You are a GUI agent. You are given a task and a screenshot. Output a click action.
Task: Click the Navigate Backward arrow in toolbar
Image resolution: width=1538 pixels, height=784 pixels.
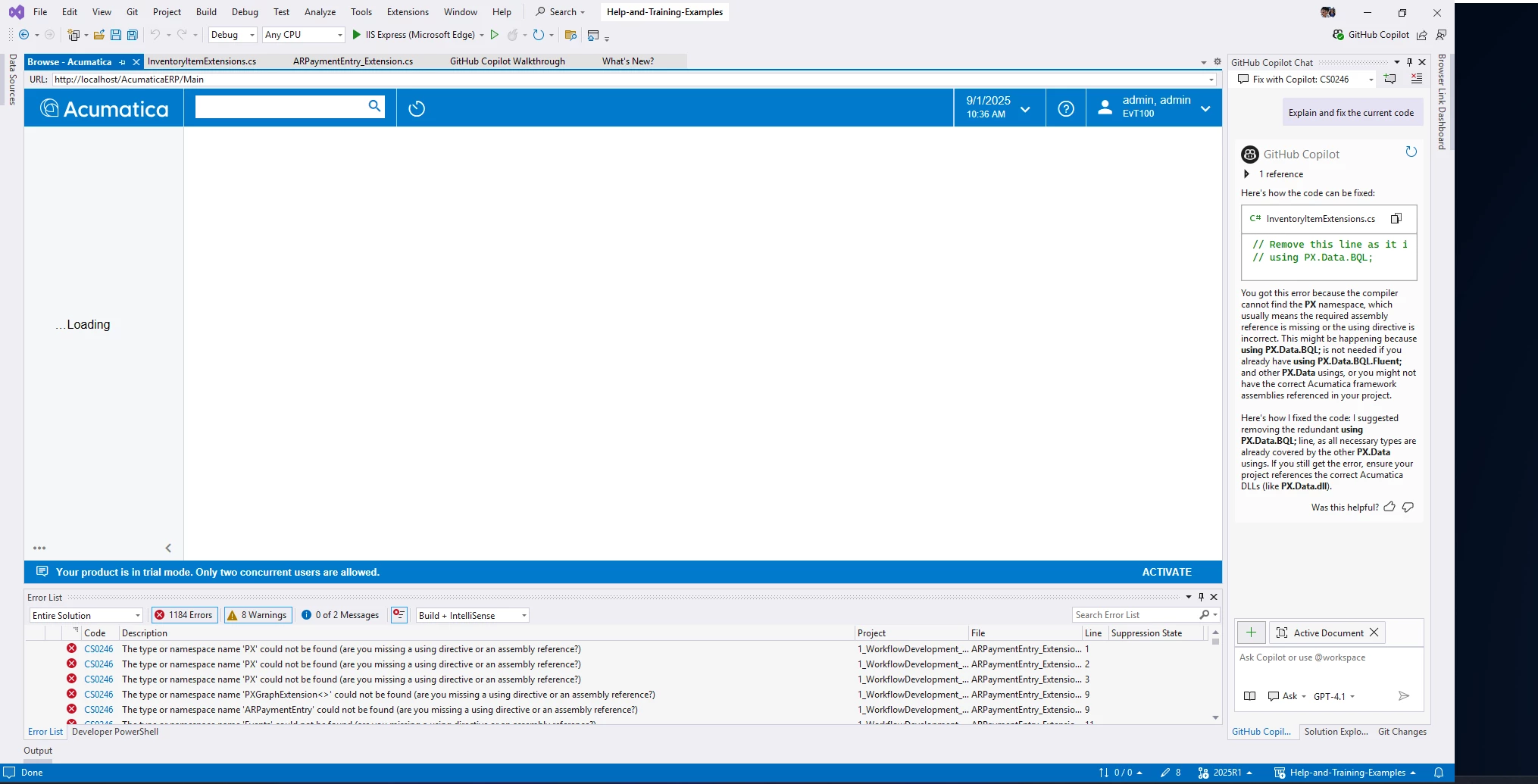(23, 35)
